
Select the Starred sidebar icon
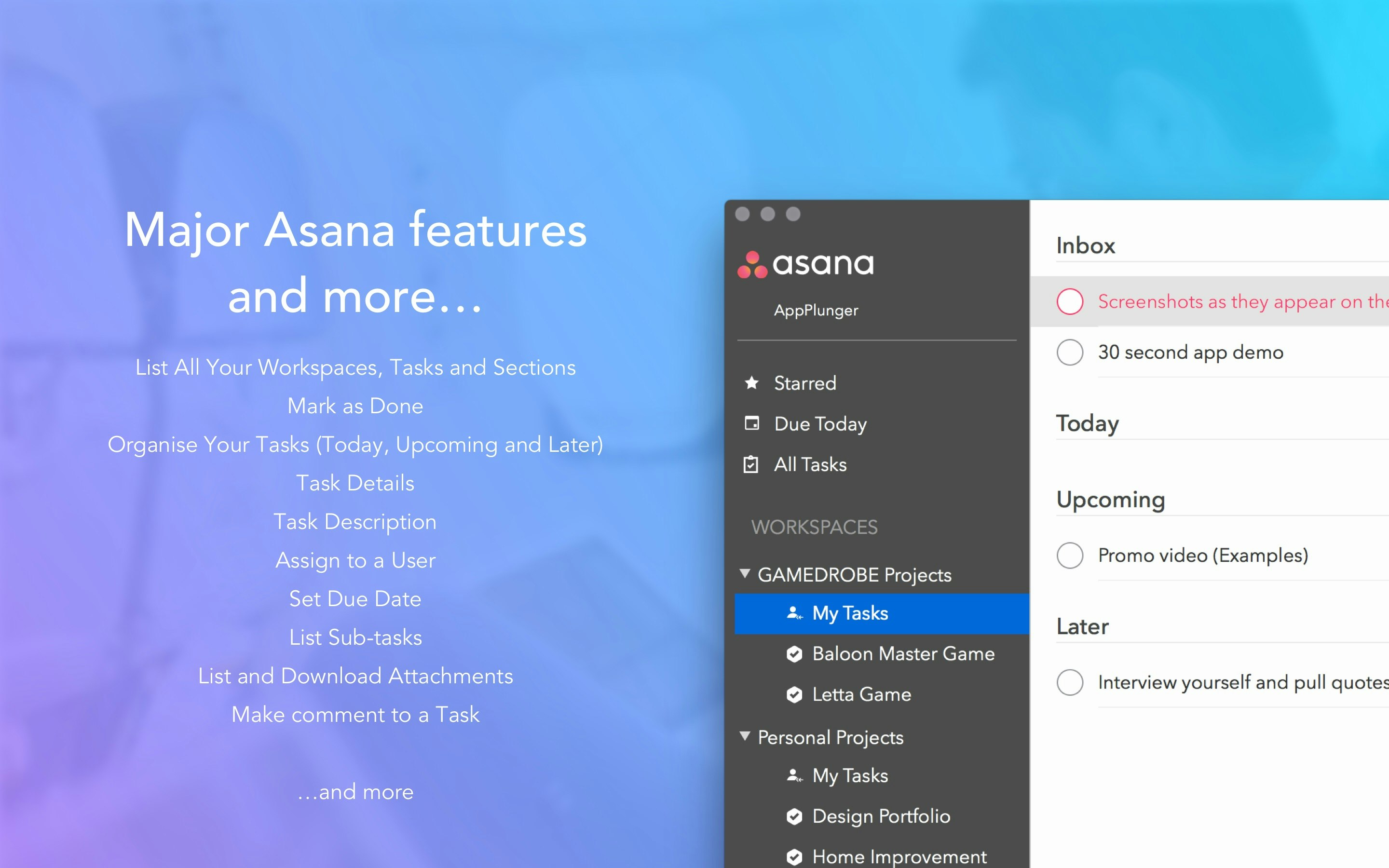point(752,383)
